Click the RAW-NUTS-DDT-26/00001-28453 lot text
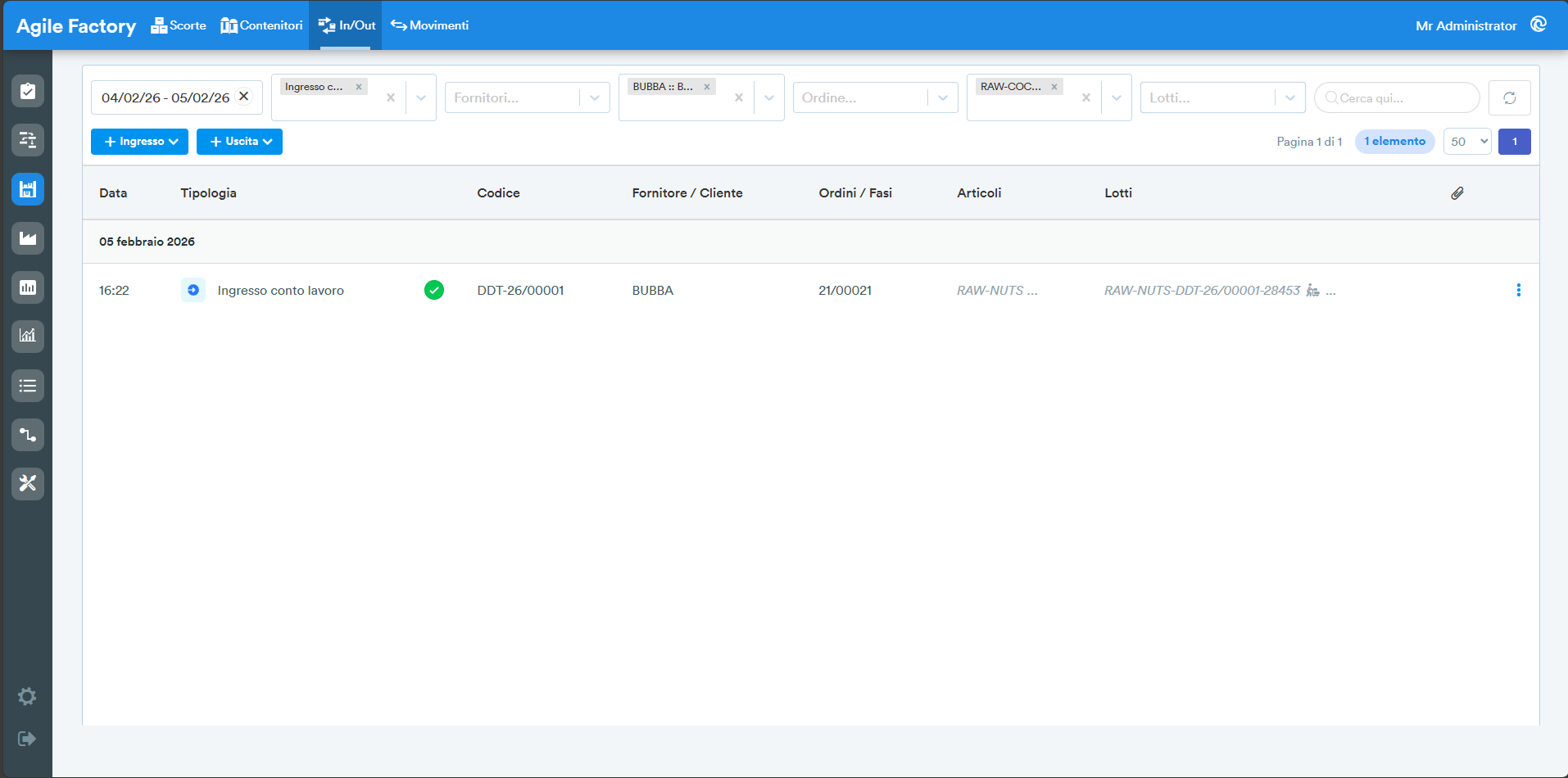 pyautogui.click(x=1202, y=290)
